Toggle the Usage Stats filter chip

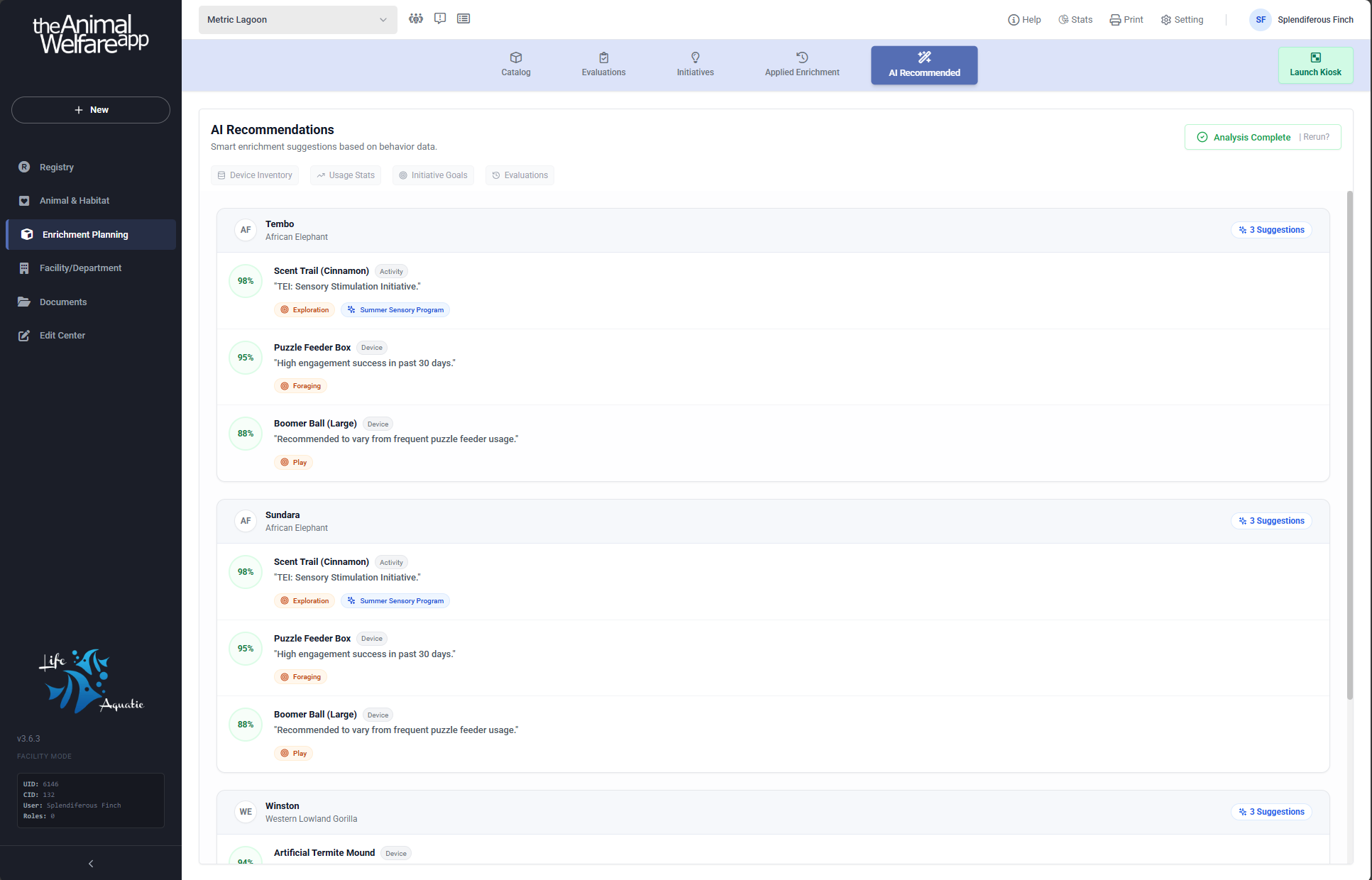(x=346, y=175)
